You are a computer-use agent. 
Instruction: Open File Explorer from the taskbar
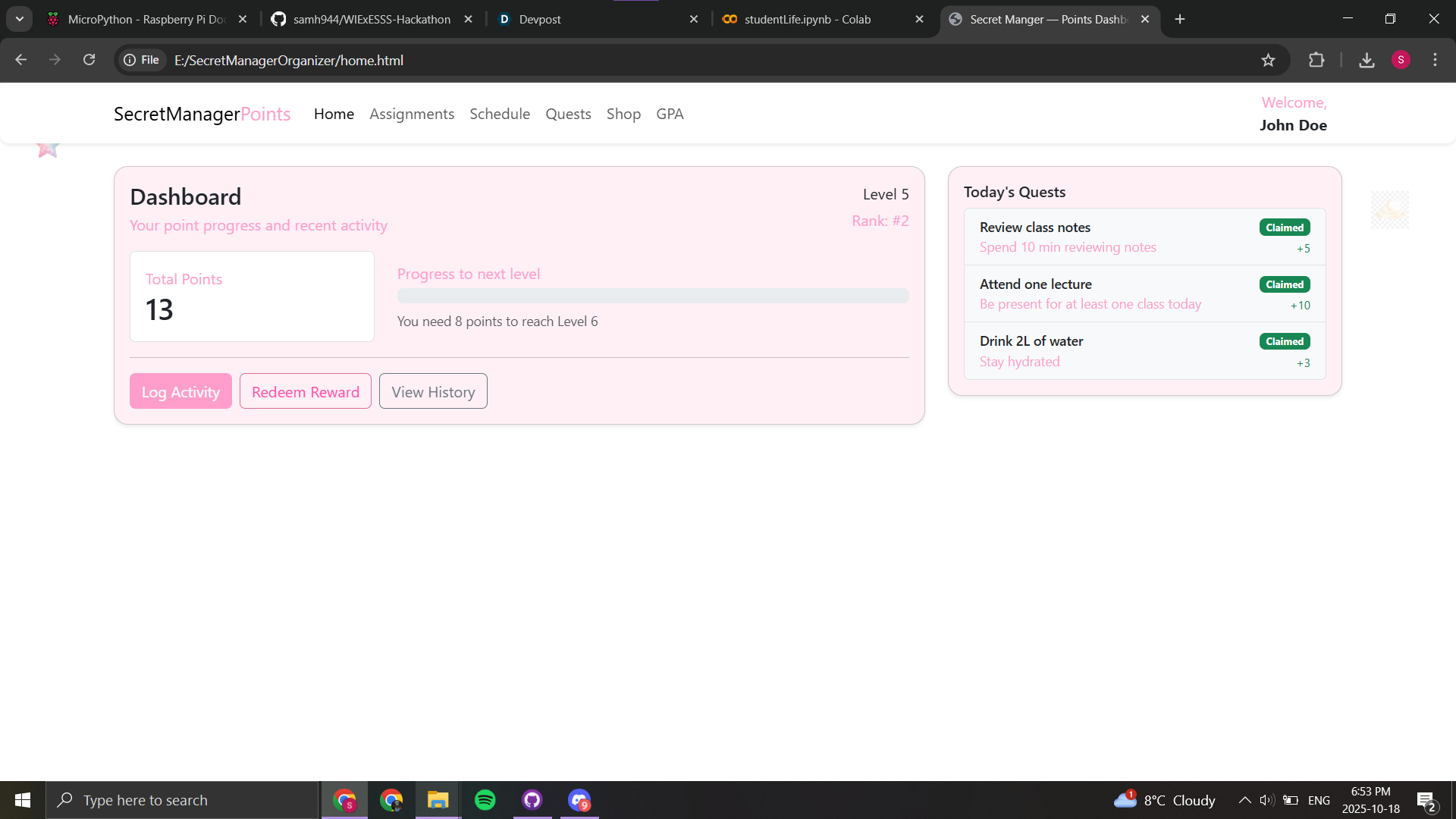tap(438, 800)
